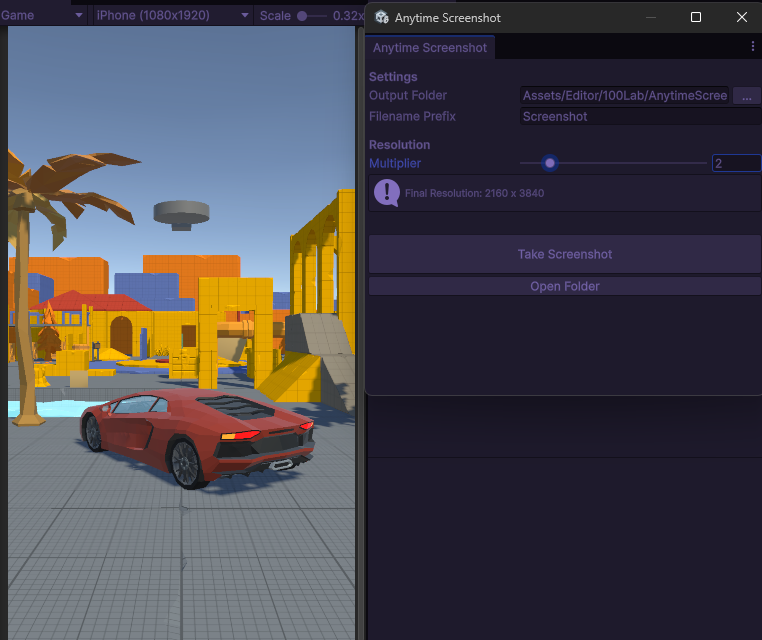Click the Game view Scale slider
The width and height of the screenshot is (762, 640).
pos(312,16)
